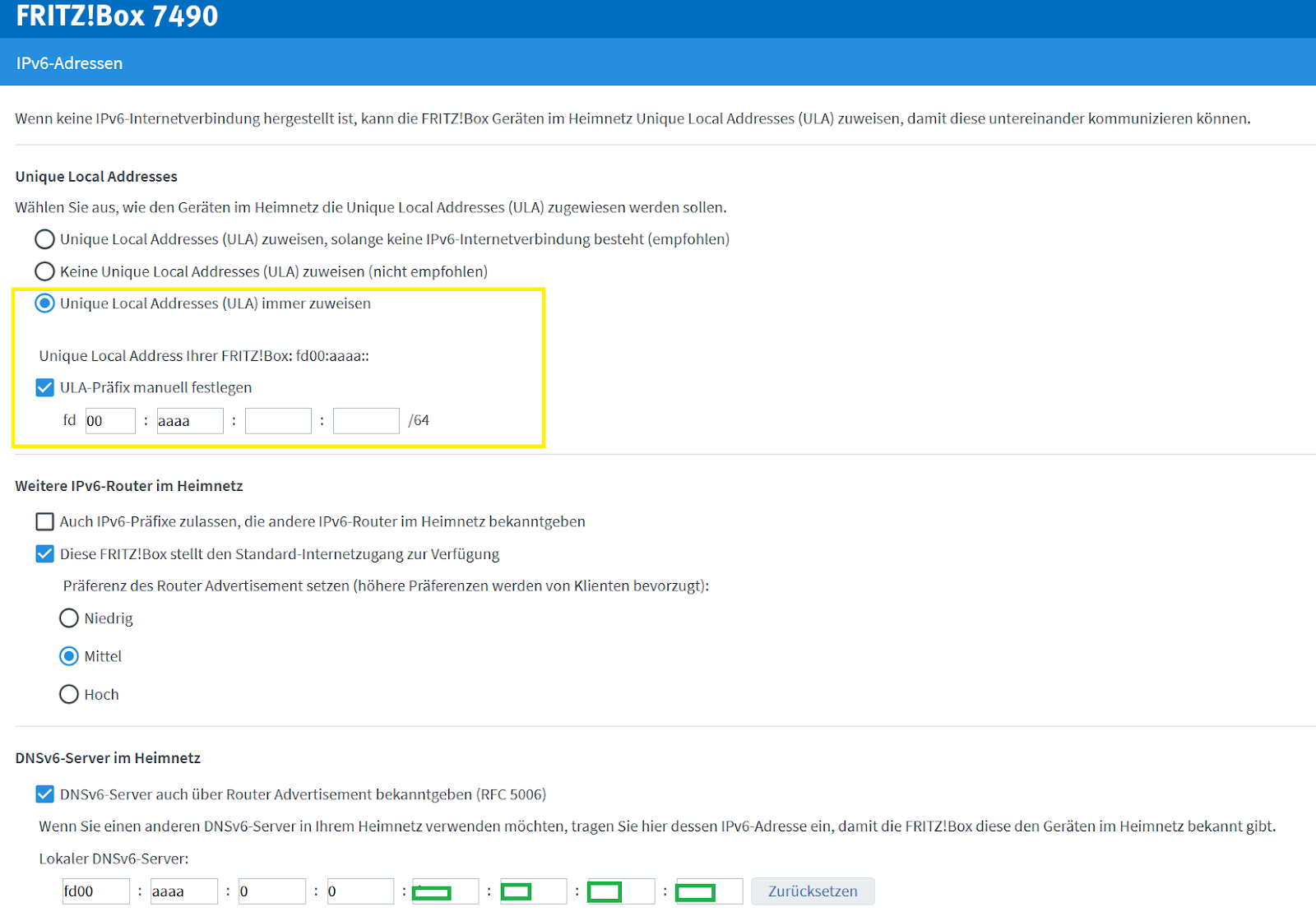Viewport: 1316px width, 921px height.
Task: Toggle Diese FRITZ!Box stellt den Standard-Internetzugang checkbox
Action: click(44, 554)
